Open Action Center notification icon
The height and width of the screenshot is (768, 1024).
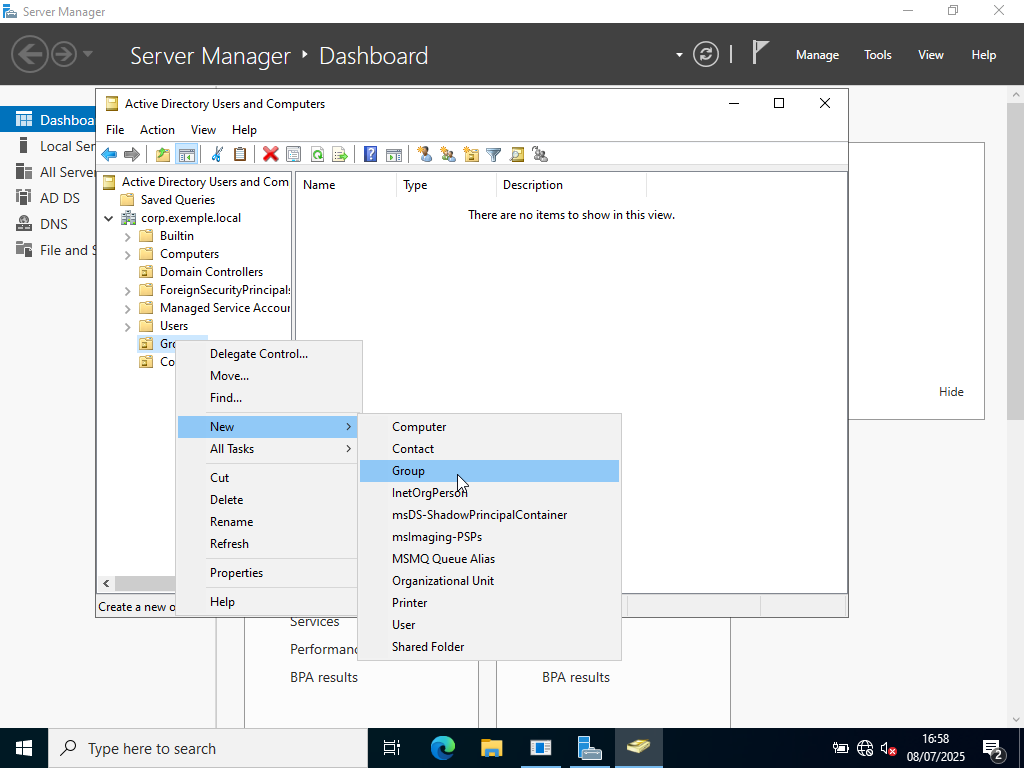point(993,749)
